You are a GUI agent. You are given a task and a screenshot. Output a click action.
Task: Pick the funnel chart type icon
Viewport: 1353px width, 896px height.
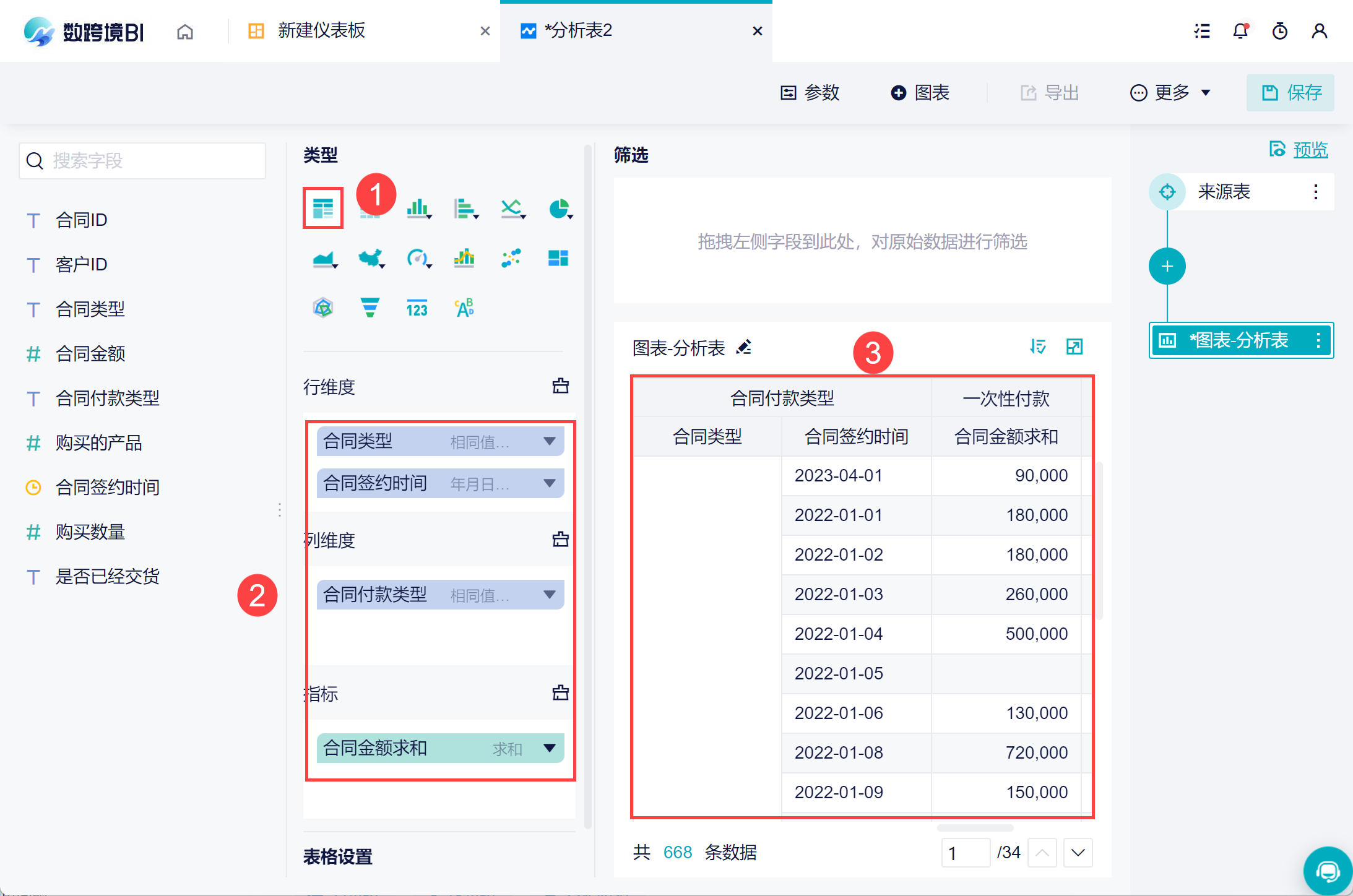tap(370, 307)
